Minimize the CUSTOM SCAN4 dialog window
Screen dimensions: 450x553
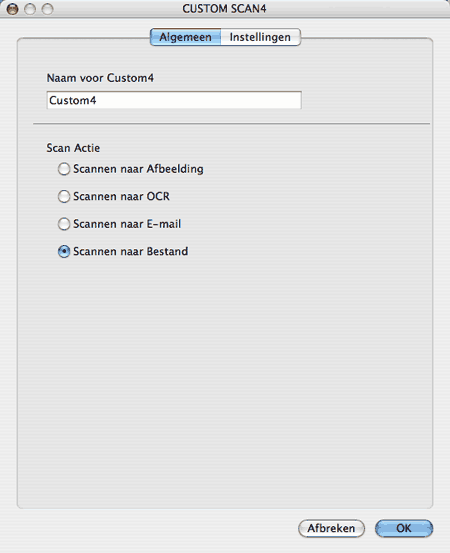click(30, 9)
